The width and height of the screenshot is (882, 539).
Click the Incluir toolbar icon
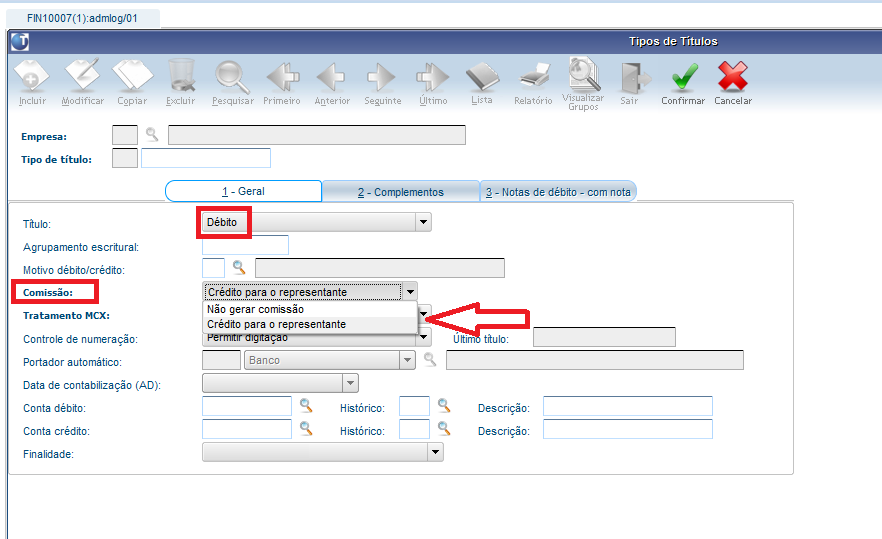(32, 77)
